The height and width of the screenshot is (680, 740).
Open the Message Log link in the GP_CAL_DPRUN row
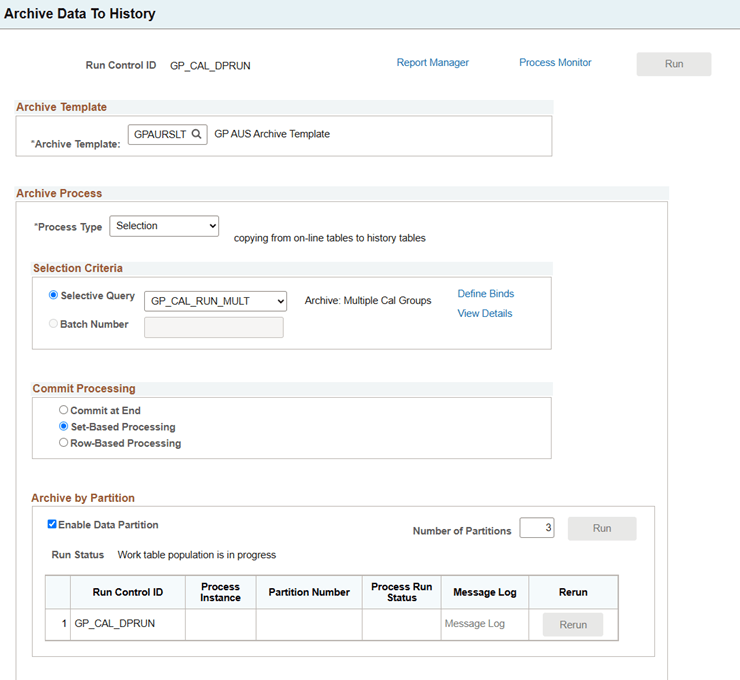(x=474, y=624)
